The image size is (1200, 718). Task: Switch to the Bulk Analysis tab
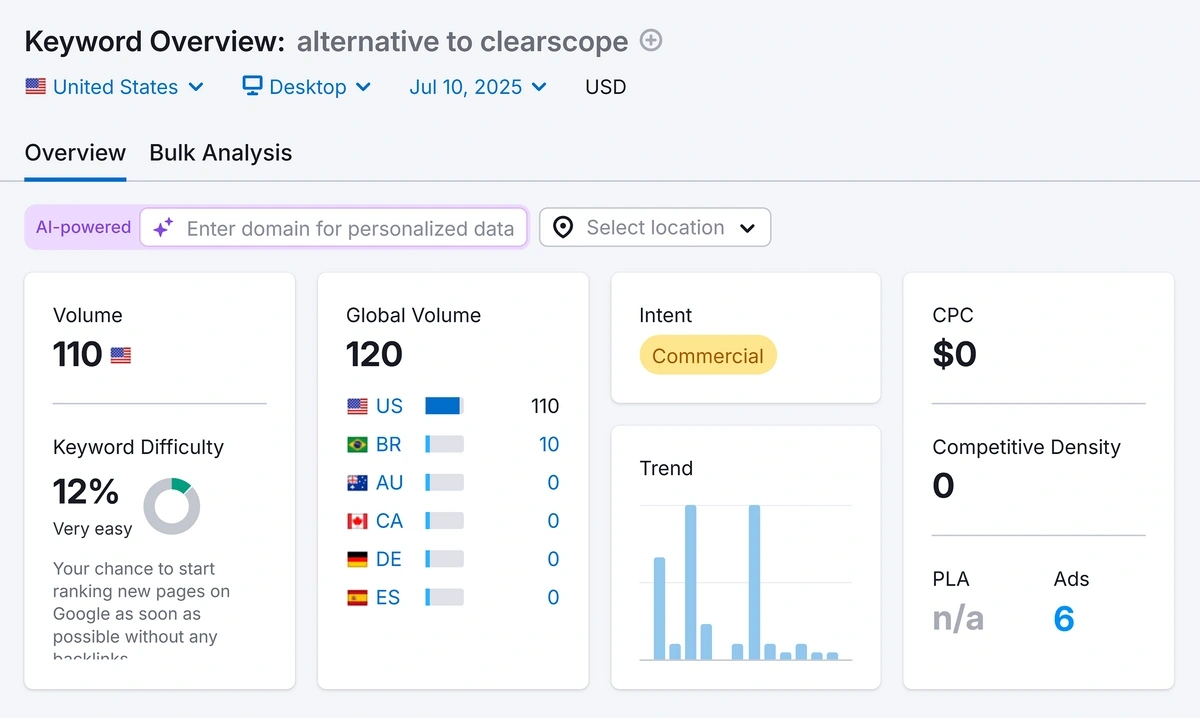[x=220, y=153]
